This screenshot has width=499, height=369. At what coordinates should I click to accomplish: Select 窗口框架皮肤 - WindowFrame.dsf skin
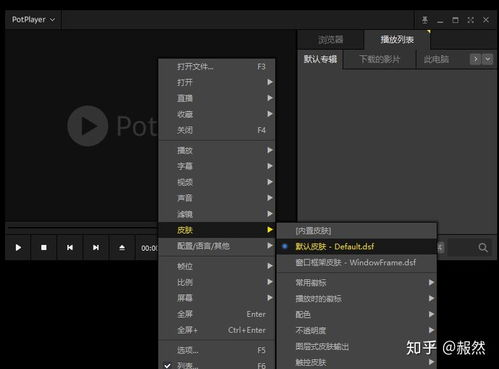pyautogui.click(x=357, y=263)
